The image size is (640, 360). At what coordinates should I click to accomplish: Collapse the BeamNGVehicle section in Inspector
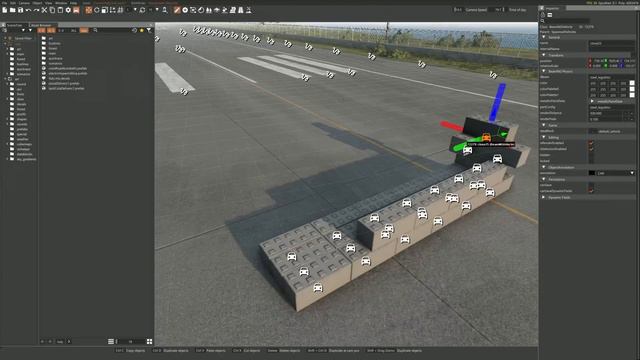tap(544, 71)
